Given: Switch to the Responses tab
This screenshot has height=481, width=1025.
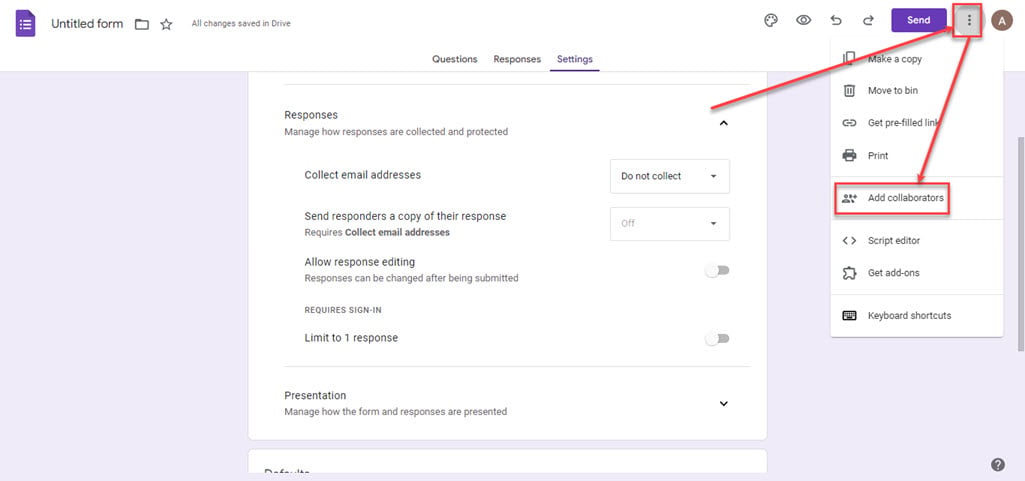Looking at the screenshot, I should tap(517, 59).
